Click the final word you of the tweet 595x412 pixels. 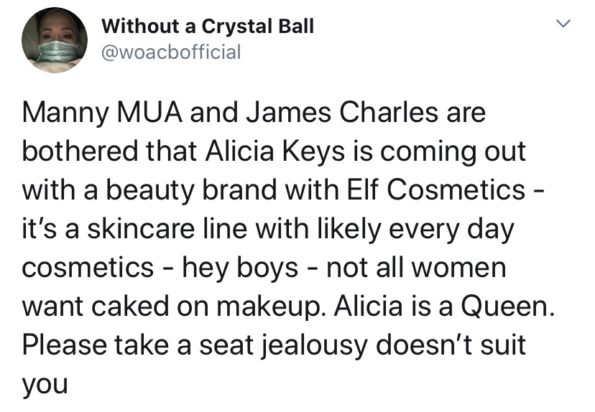click(45, 386)
